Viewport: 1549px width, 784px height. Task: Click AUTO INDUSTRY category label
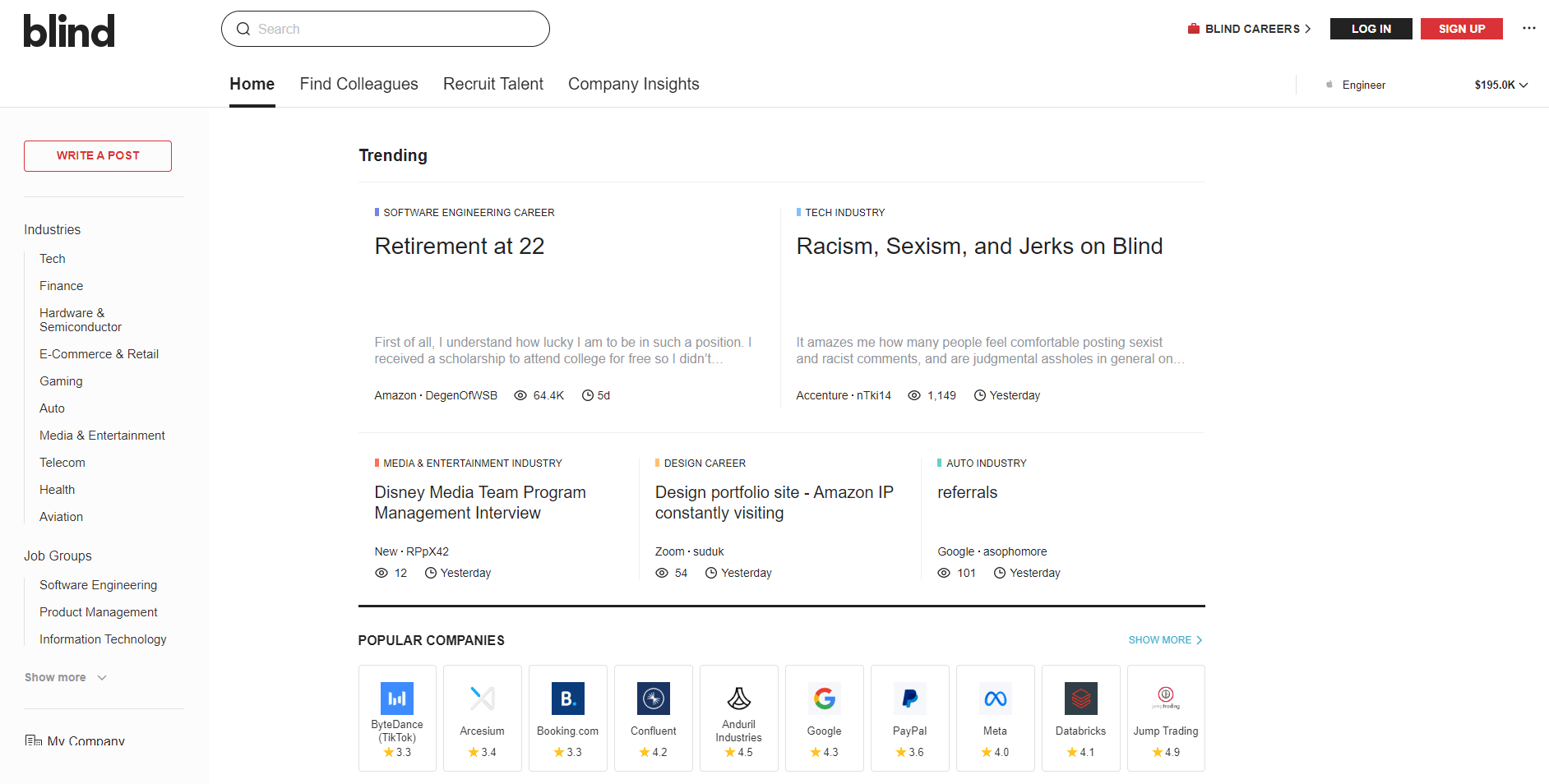pos(987,463)
